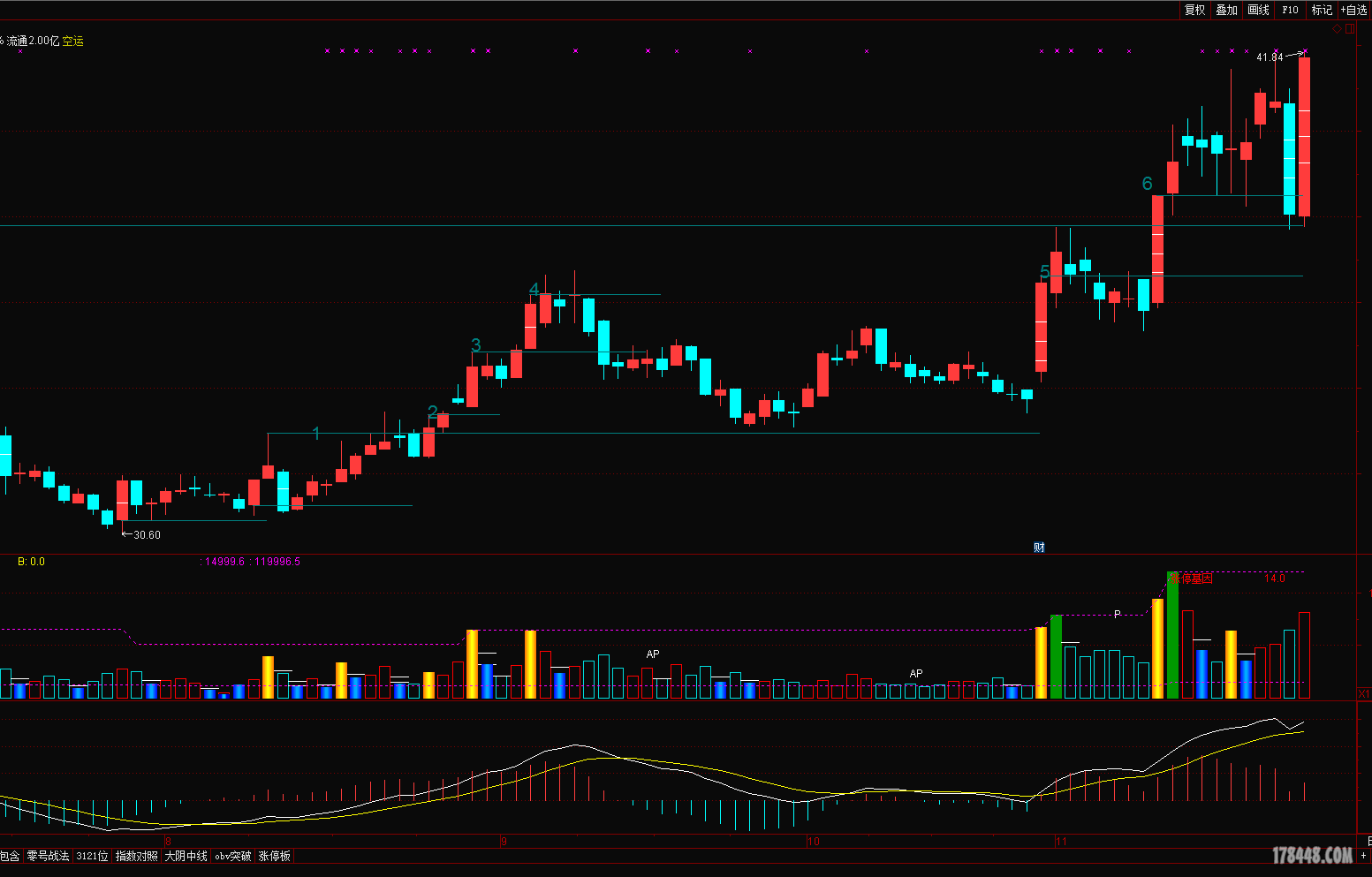Click wave label 3 on chart
Image resolution: width=1372 pixels, height=877 pixels.
point(476,345)
